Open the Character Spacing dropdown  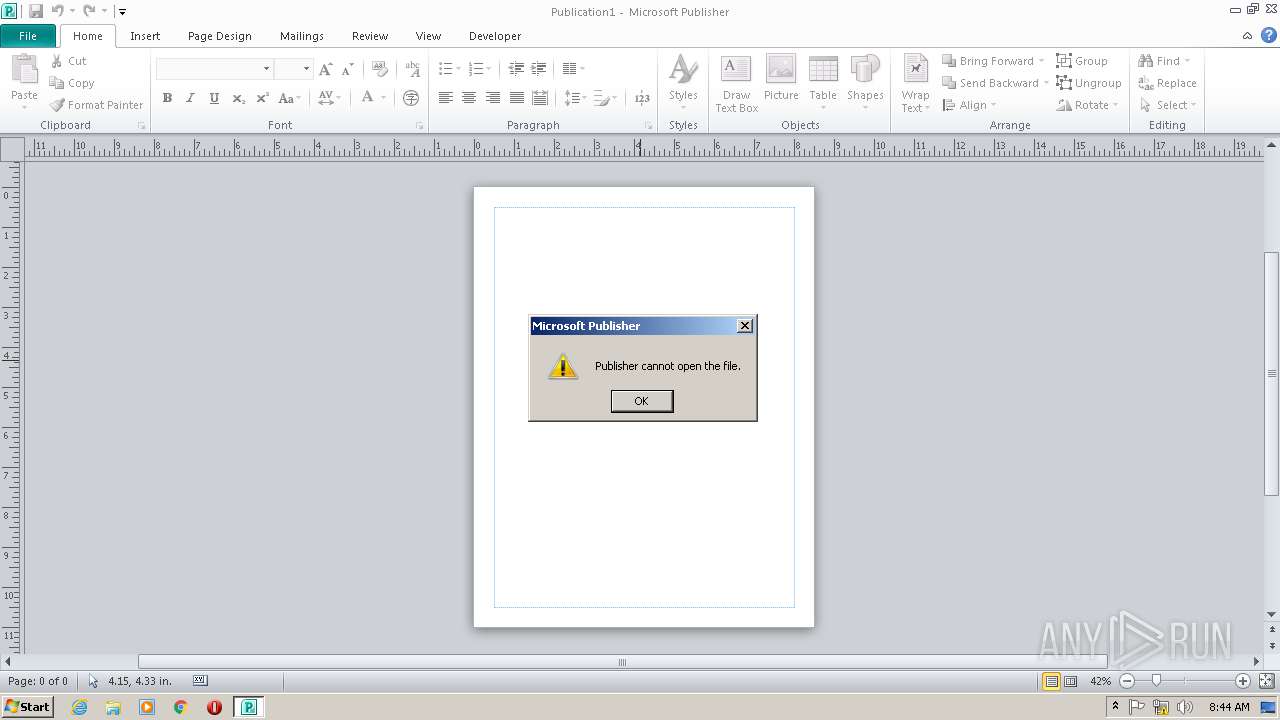[x=329, y=98]
